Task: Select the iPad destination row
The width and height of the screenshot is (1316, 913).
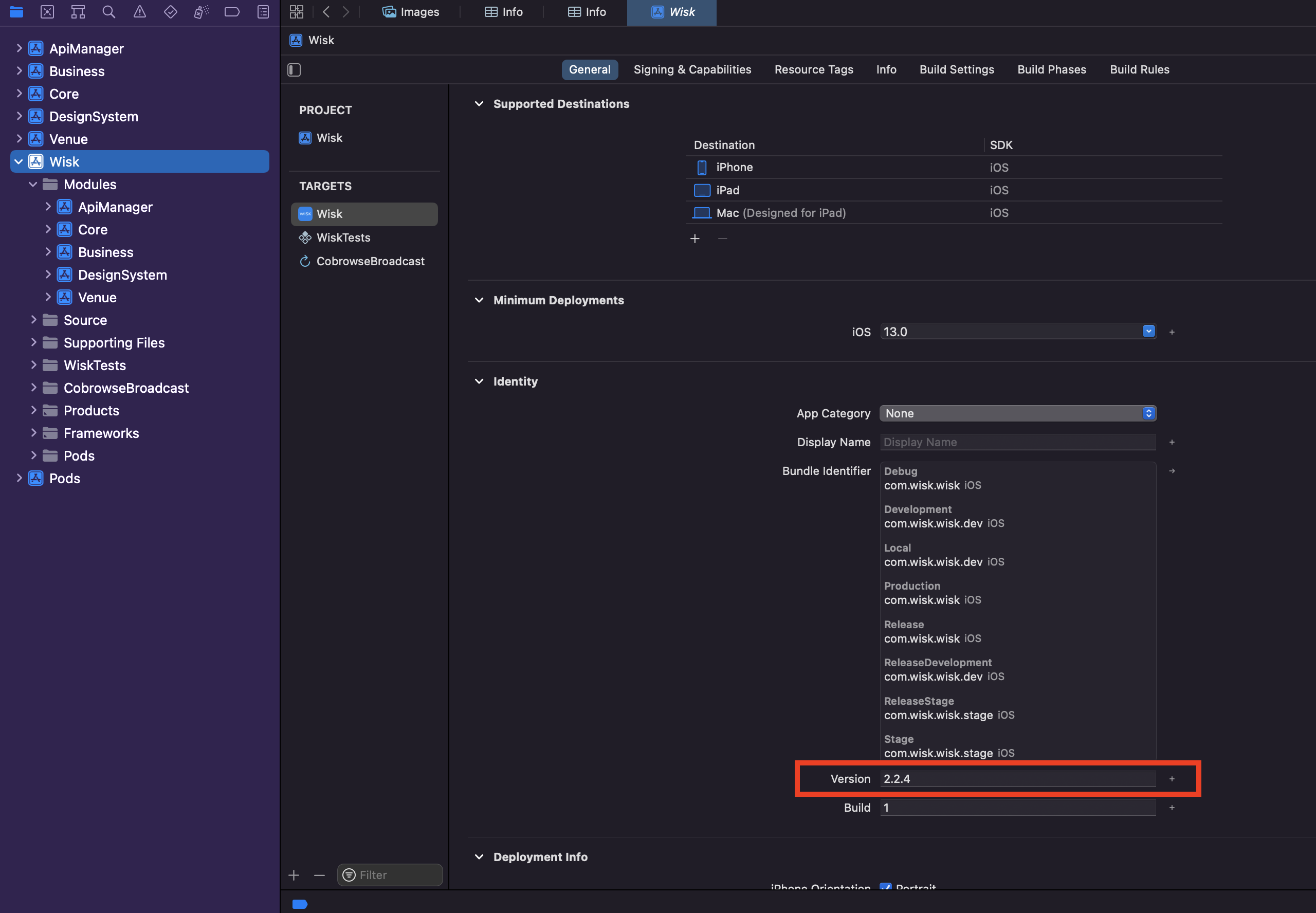Action: [x=954, y=190]
